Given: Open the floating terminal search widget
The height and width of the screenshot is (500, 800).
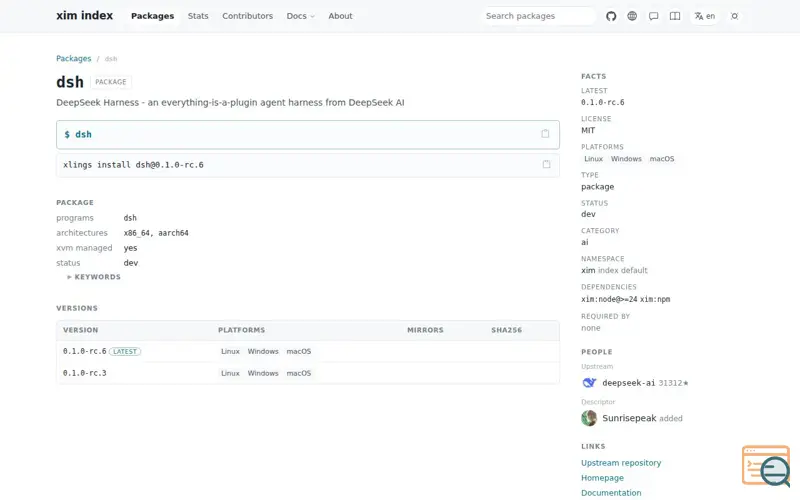Looking at the screenshot, I should pos(766,466).
